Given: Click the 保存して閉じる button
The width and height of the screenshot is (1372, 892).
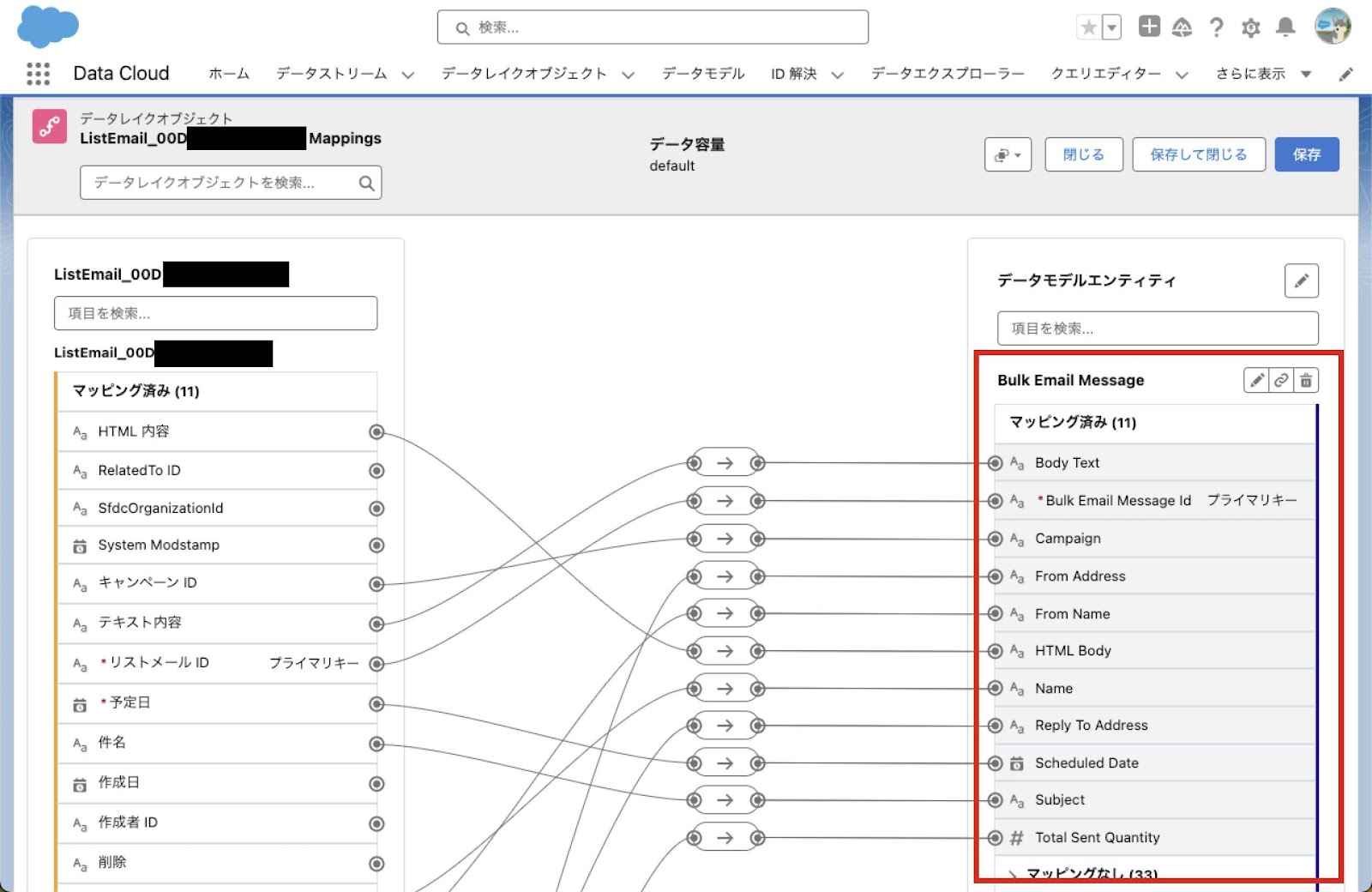Looking at the screenshot, I should tap(1199, 154).
